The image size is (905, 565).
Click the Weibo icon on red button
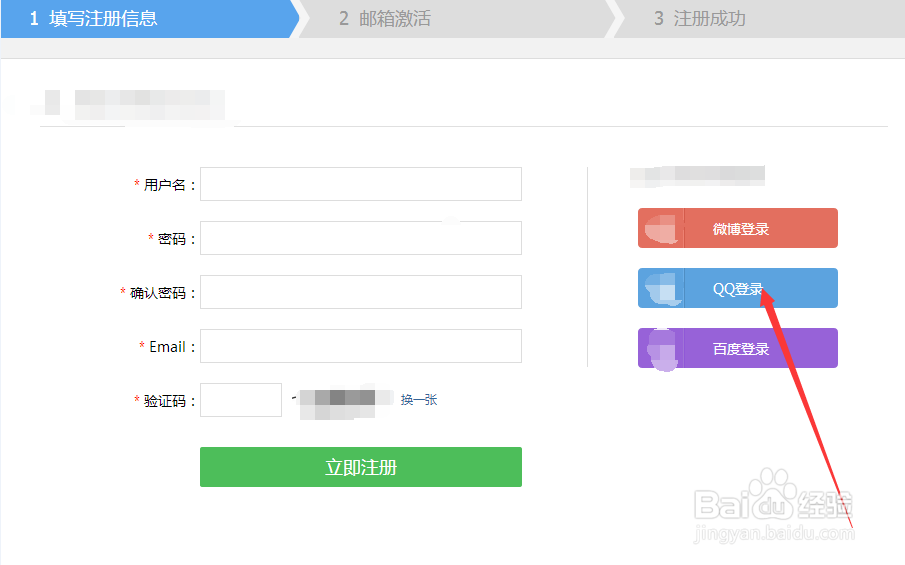coord(661,229)
